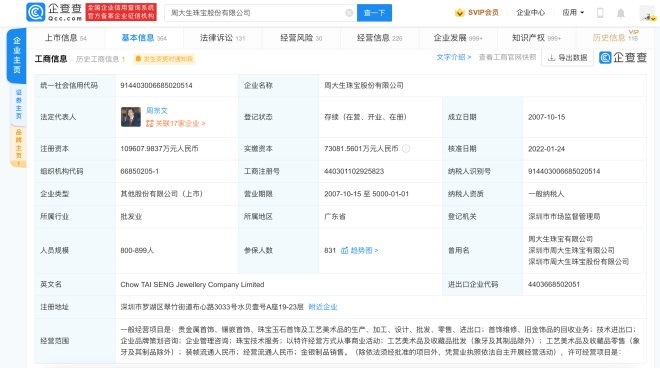Image resolution: width=660 pixels, height=368 pixels.
Task: Click the user avatar in the top right
Action: pos(647,13)
